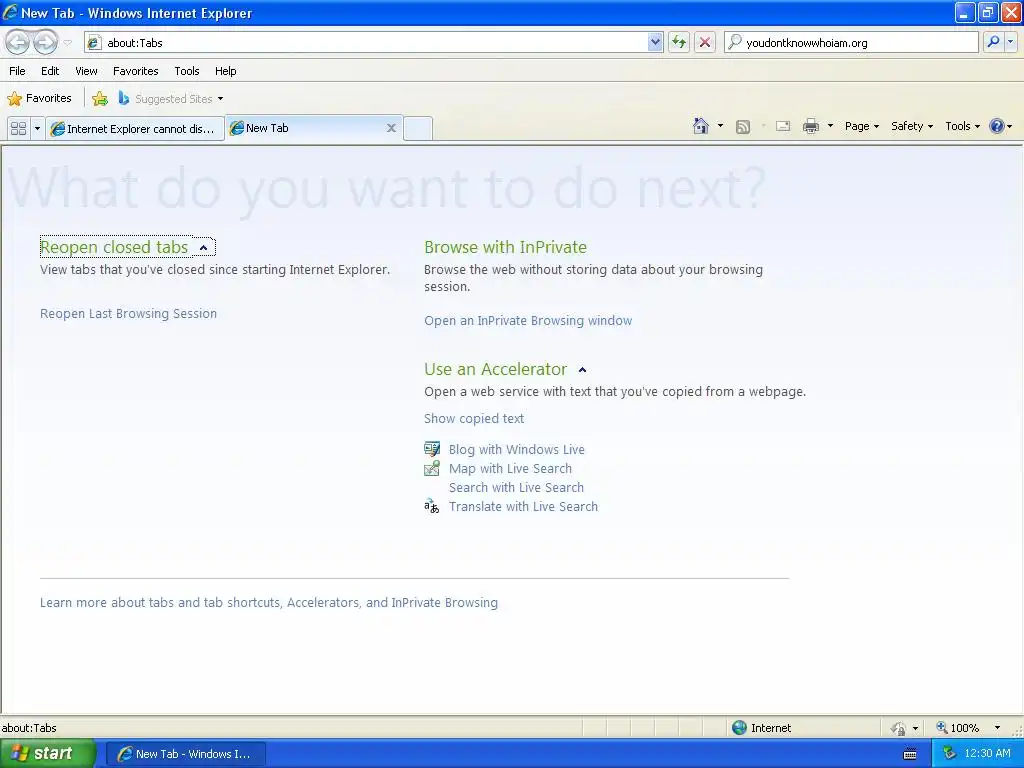1024x768 pixels.
Task: Click the Search magnifier button
Action: coord(993,42)
